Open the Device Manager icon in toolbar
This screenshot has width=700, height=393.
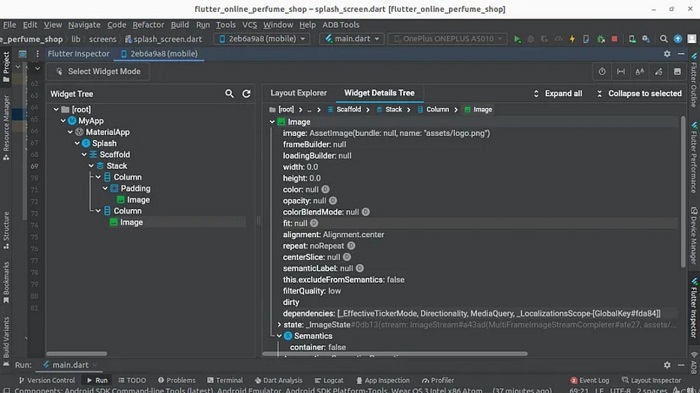tap(632, 39)
